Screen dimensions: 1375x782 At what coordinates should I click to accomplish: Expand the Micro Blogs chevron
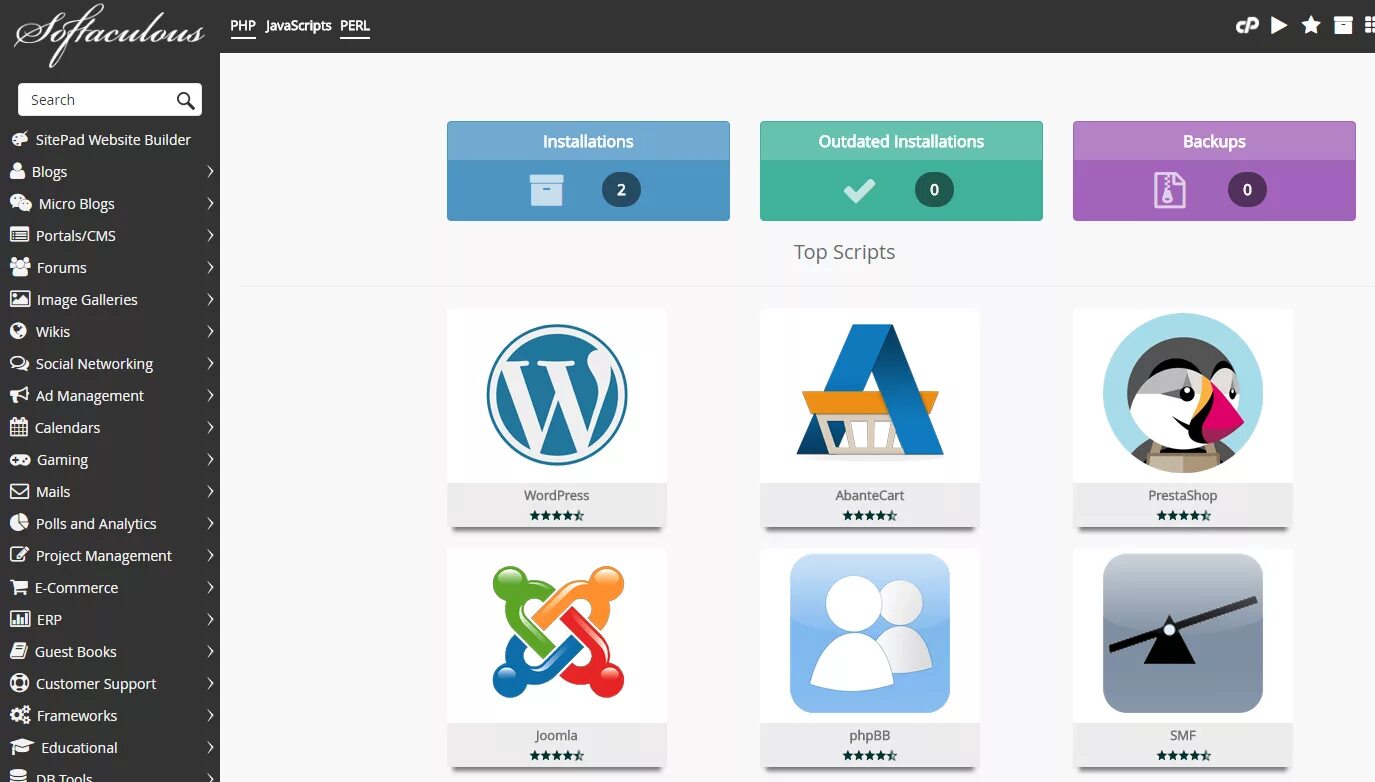click(210, 203)
